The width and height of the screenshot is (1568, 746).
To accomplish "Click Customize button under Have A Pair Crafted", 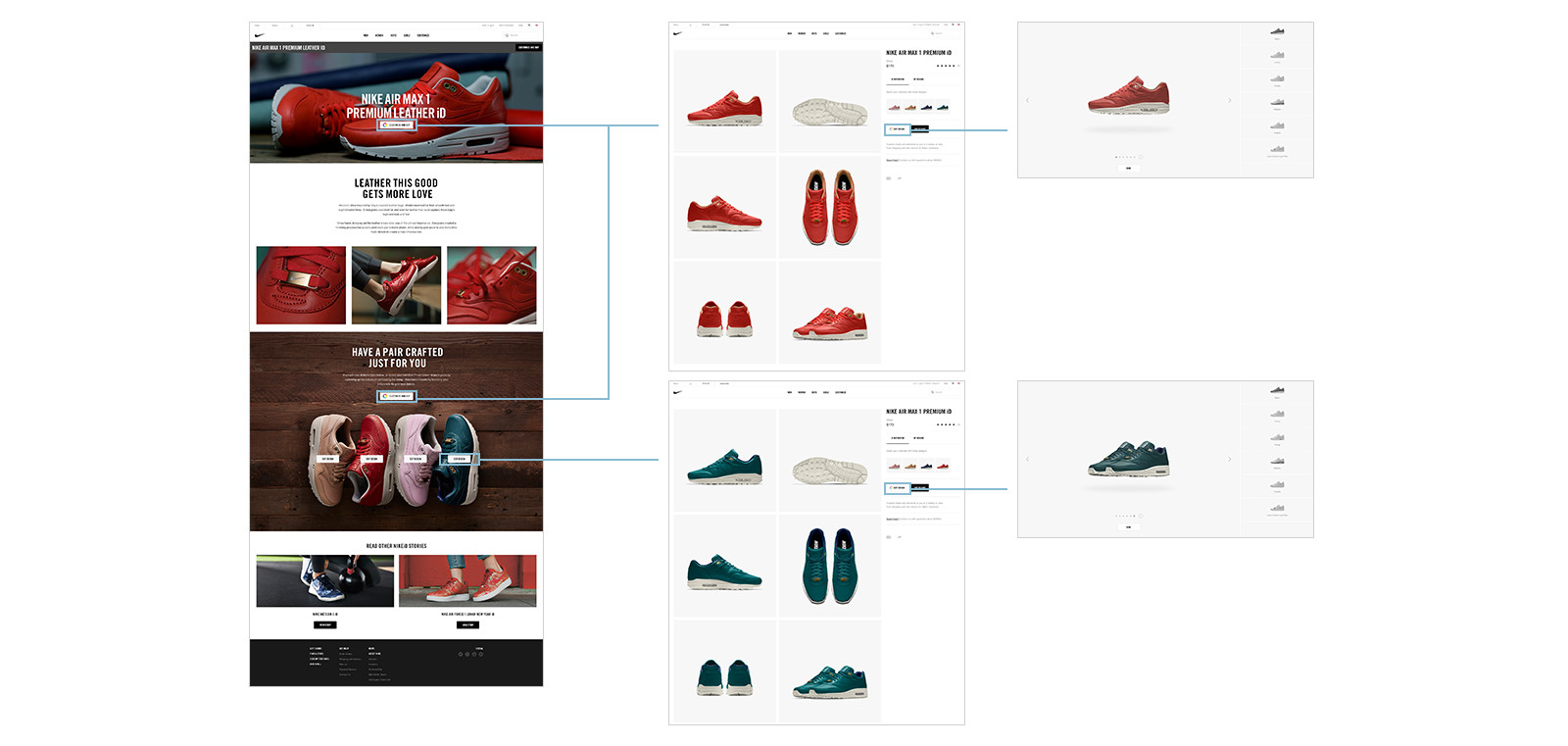I will click(397, 396).
